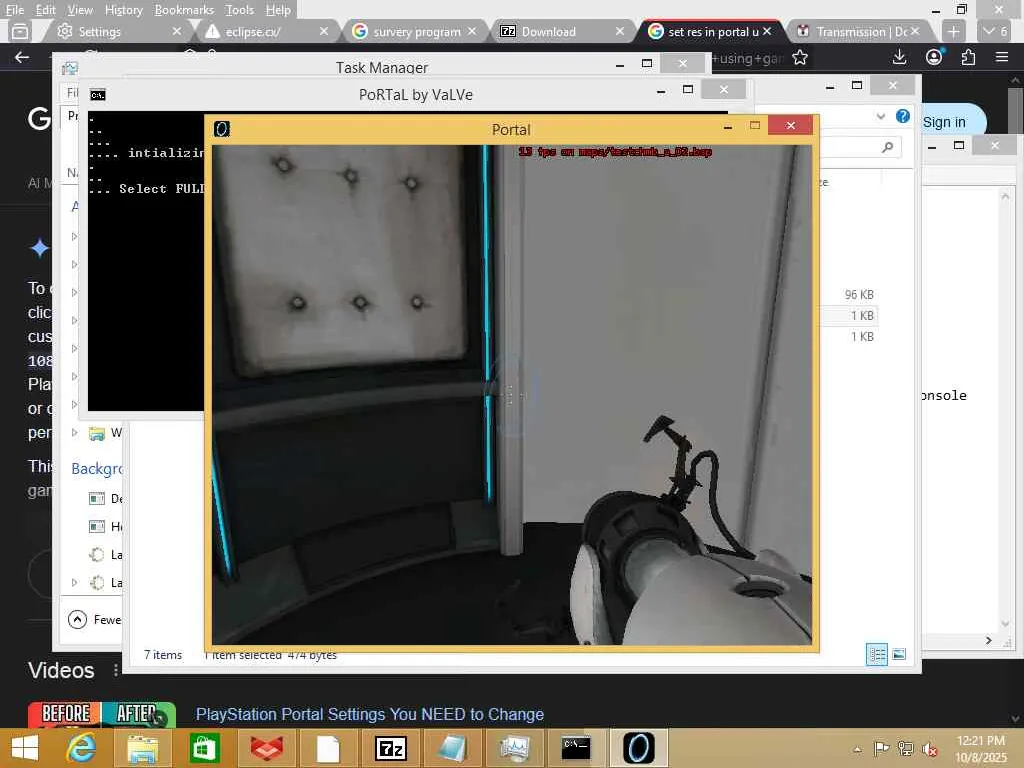Viewport: 1024px width, 768px height.
Task: Switch to Portal game taskbar icon
Action: pos(638,748)
